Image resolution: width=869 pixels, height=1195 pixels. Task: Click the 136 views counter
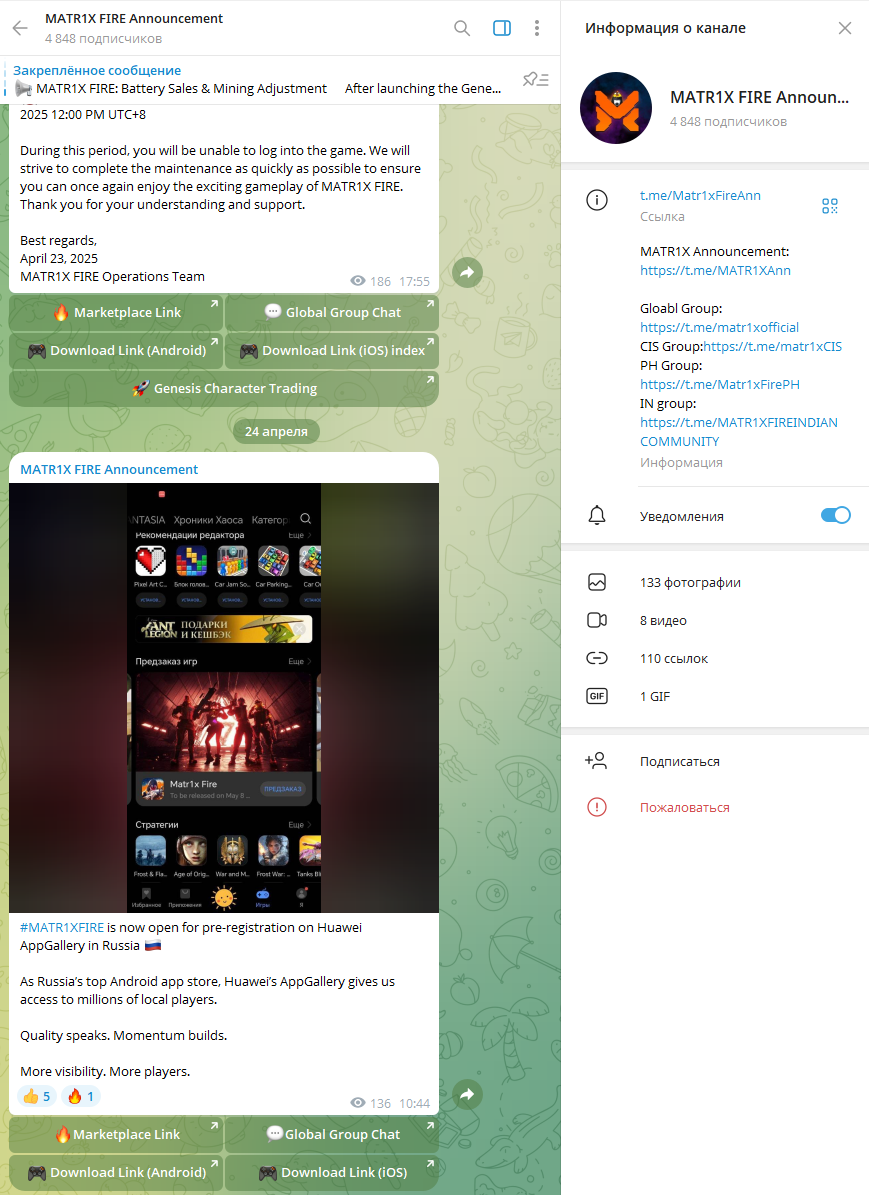(370, 1103)
